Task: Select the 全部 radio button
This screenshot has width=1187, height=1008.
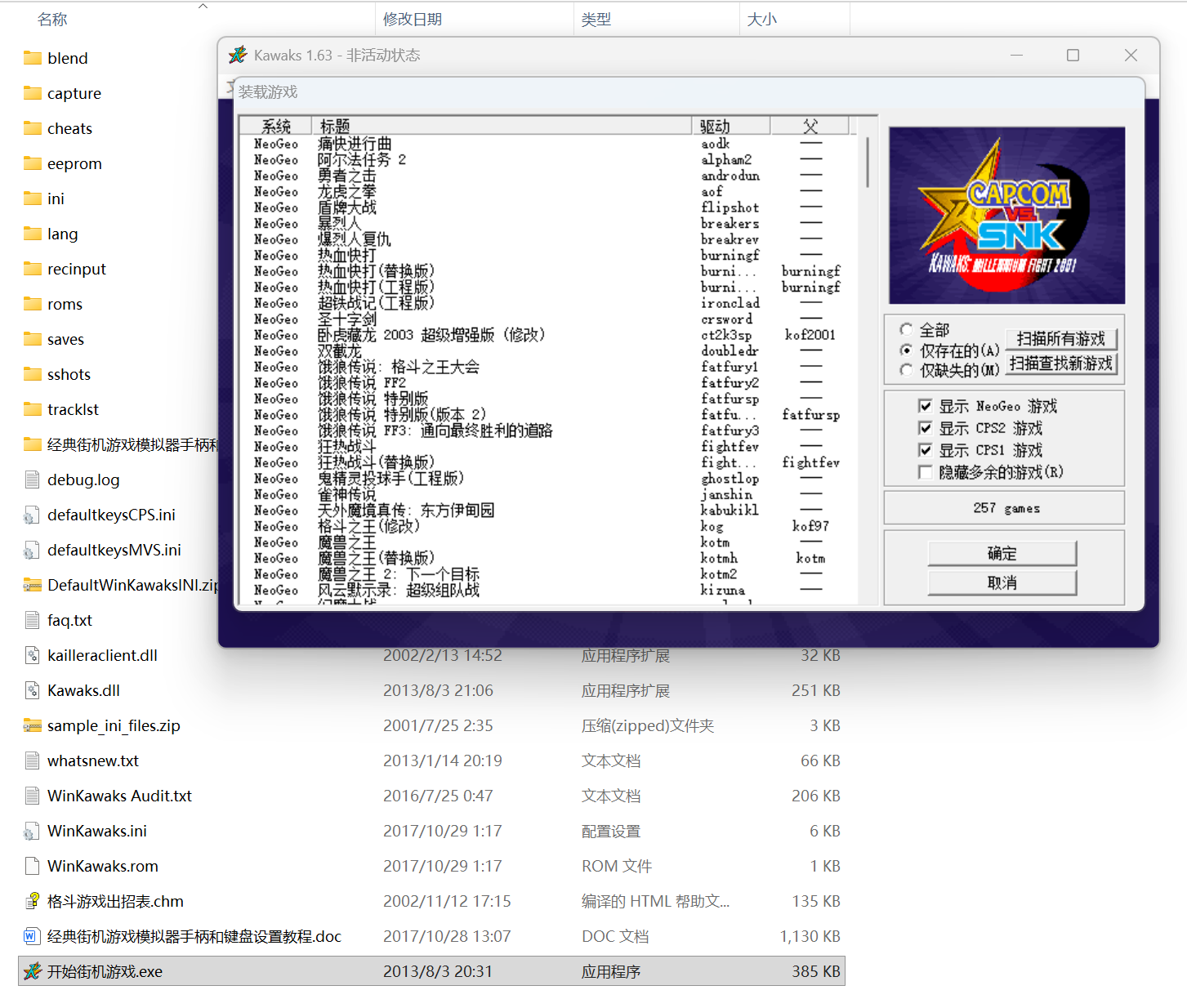Action: [906, 329]
